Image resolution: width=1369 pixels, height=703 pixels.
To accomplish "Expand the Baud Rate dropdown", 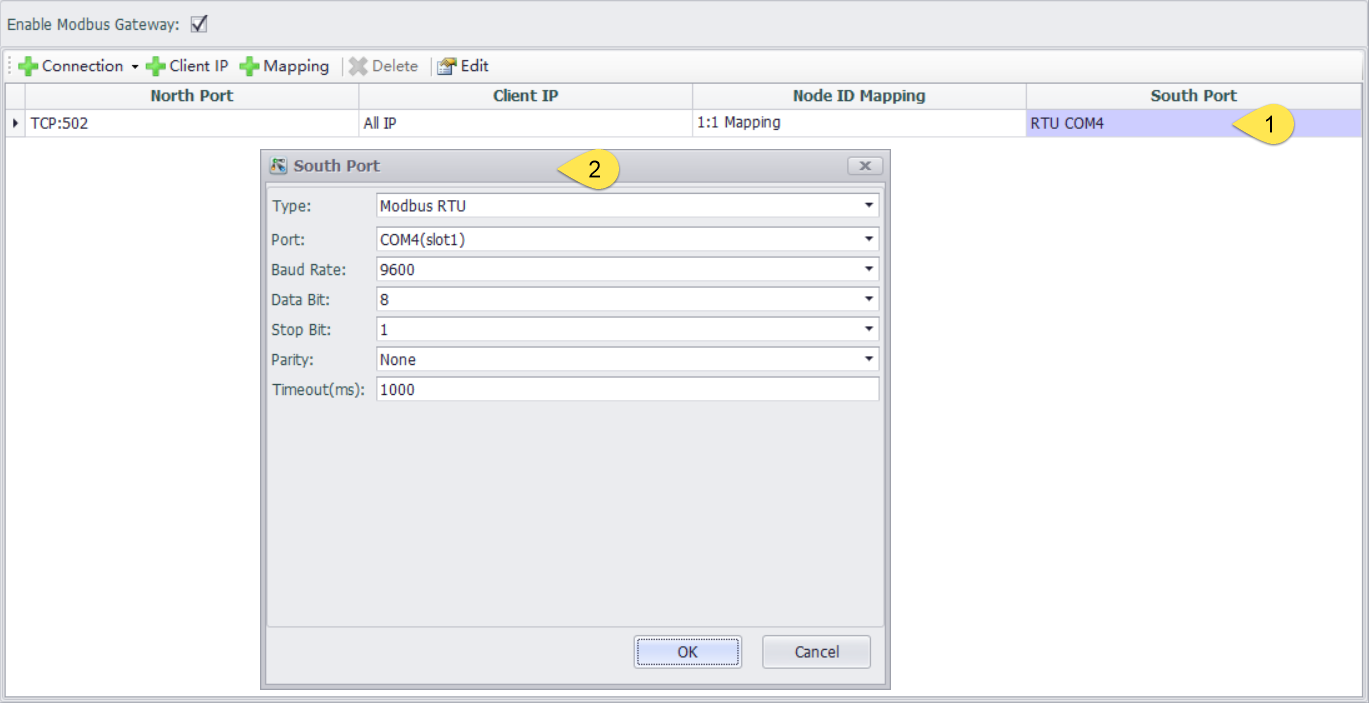I will pyautogui.click(x=868, y=269).
